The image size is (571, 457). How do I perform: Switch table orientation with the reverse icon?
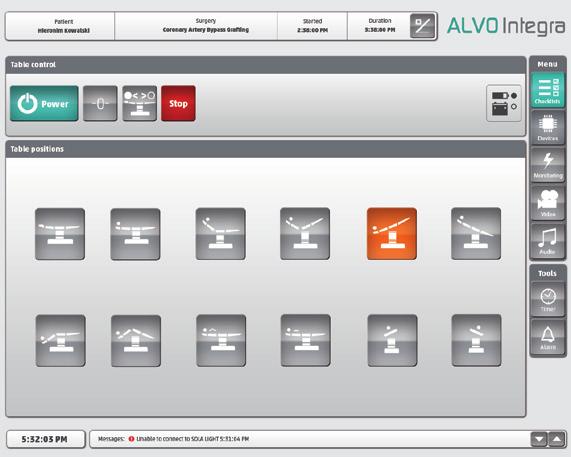[139, 103]
